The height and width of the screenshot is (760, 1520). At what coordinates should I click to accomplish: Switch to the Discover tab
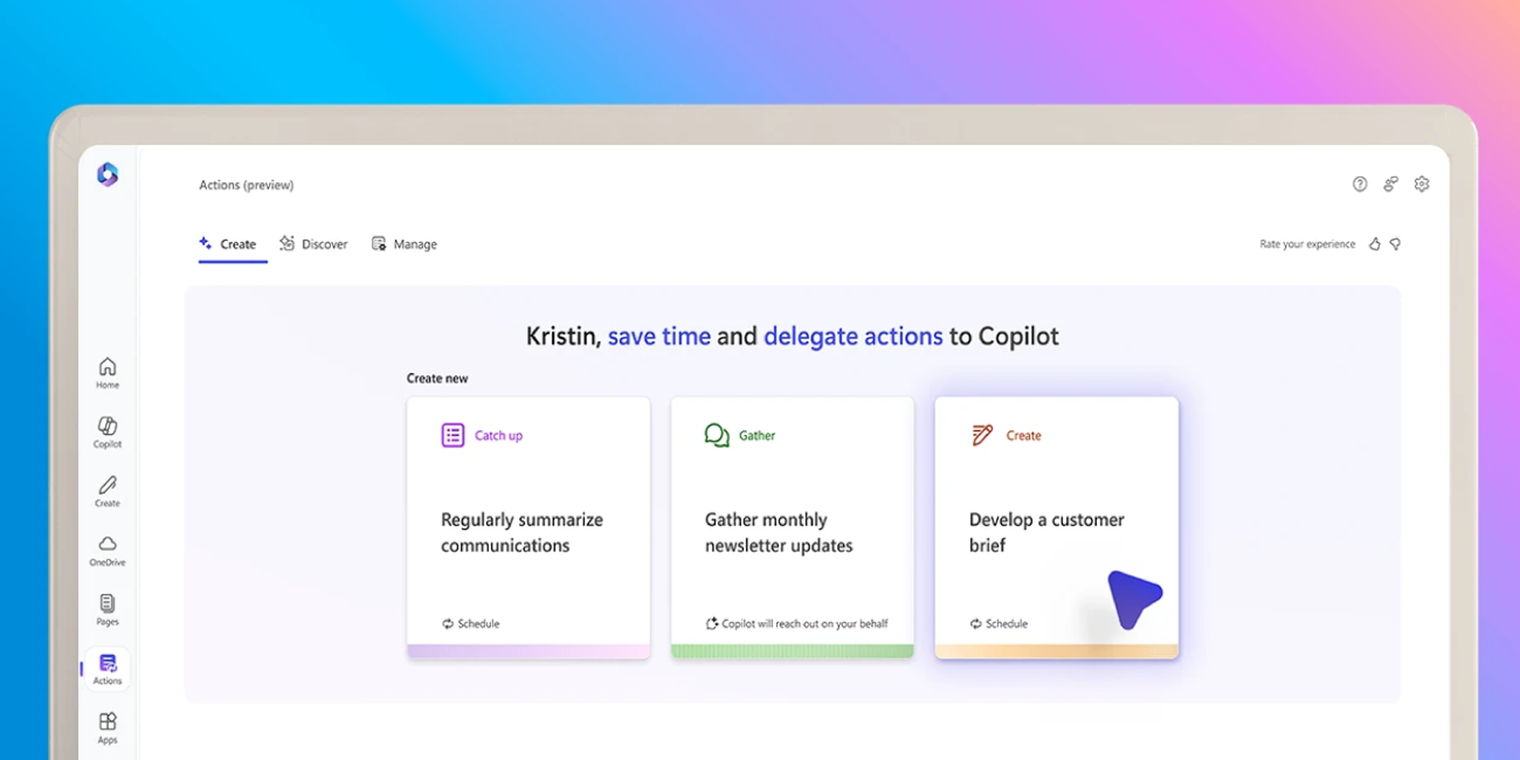click(x=314, y=243)
